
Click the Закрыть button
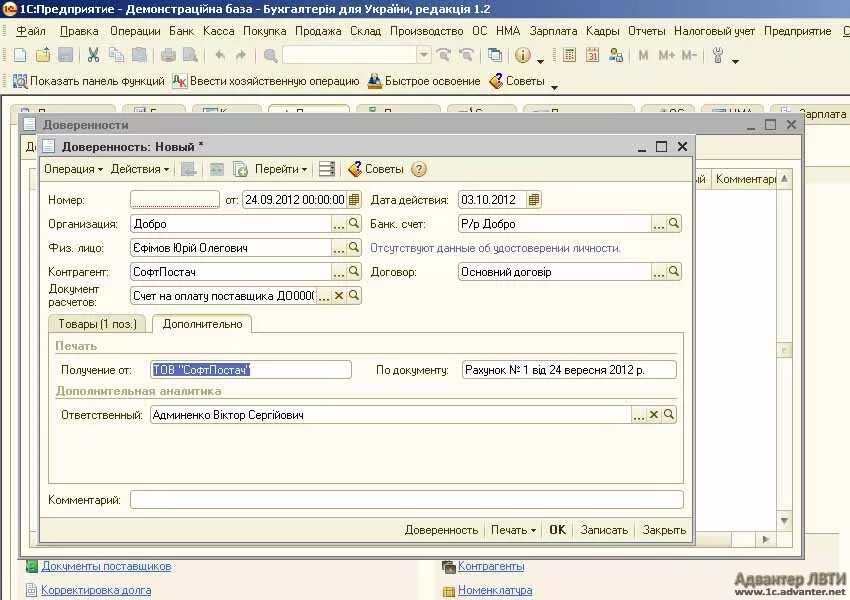point(664,530)
